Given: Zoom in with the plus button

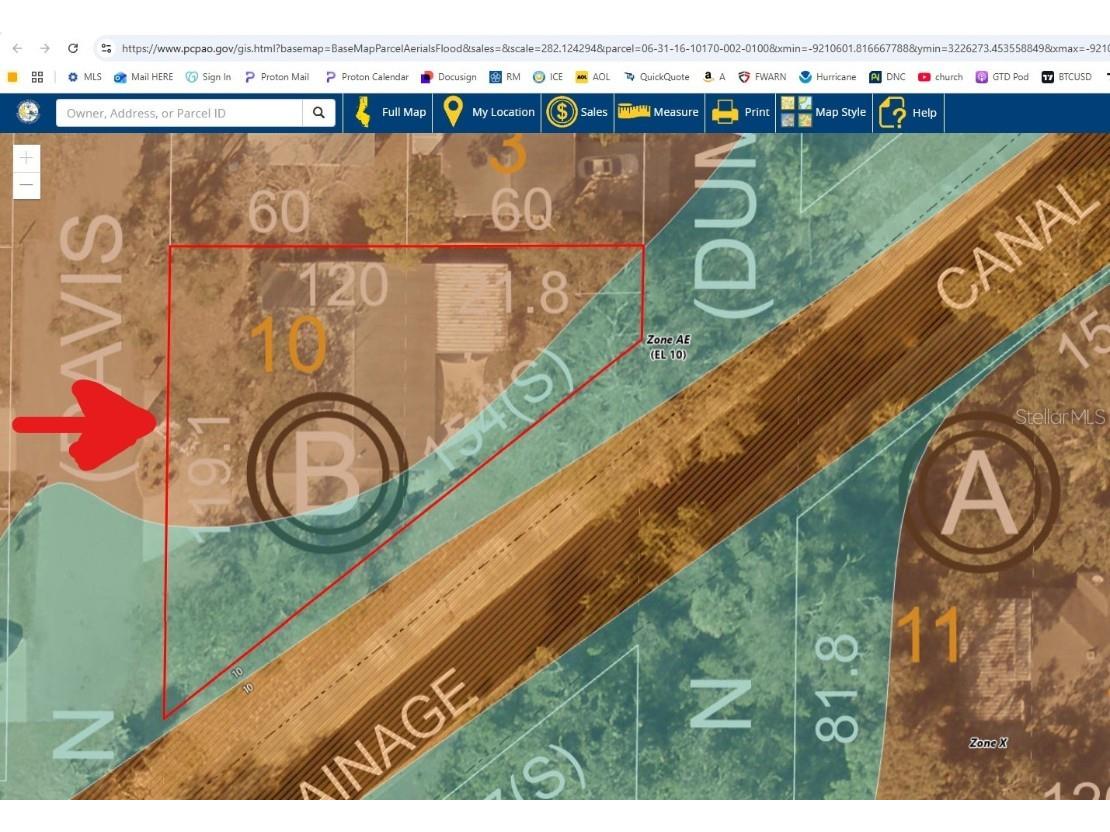Looking at the screenshot, I should tap(27, 159).
